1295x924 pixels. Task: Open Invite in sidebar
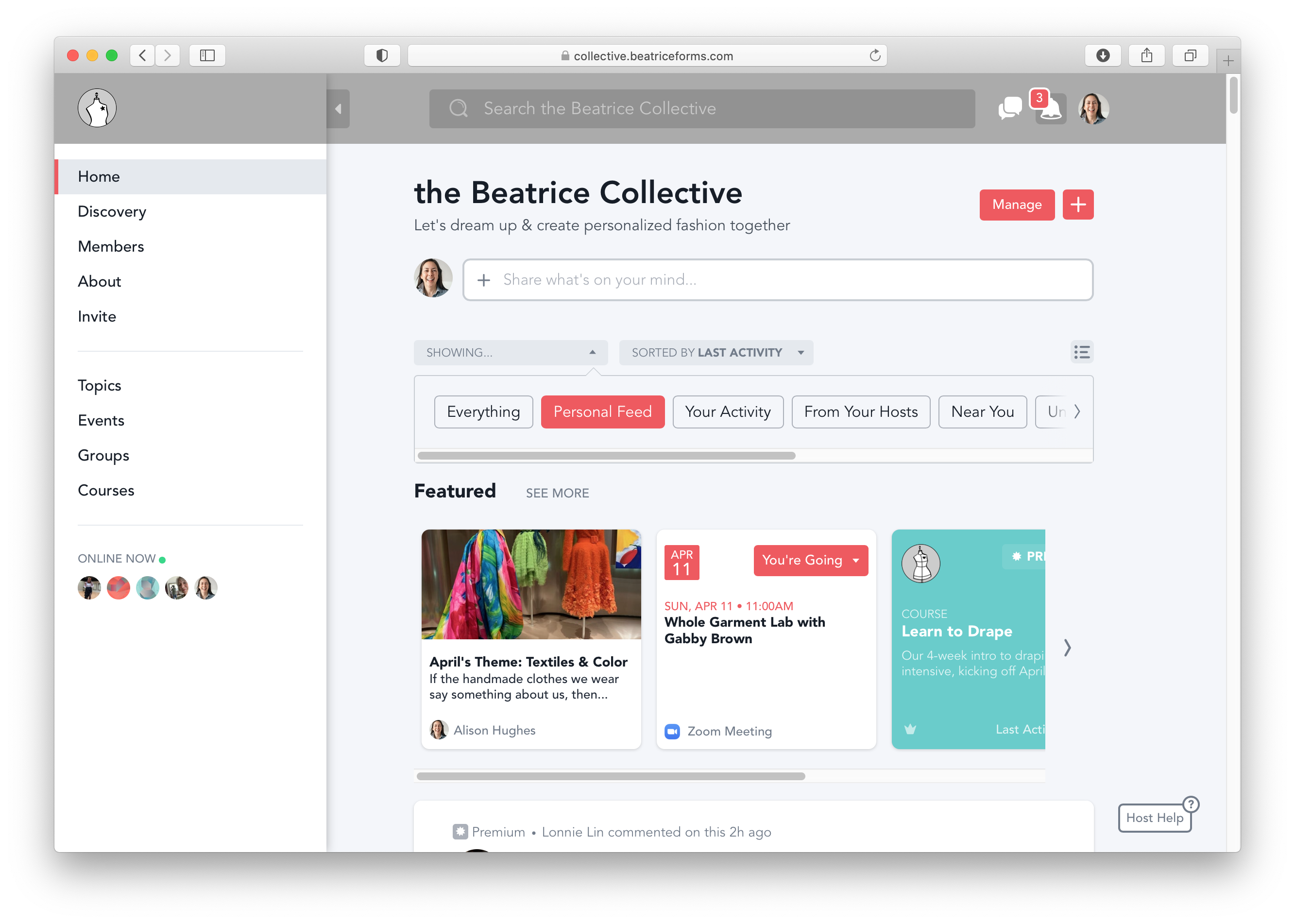coord(190,317)
